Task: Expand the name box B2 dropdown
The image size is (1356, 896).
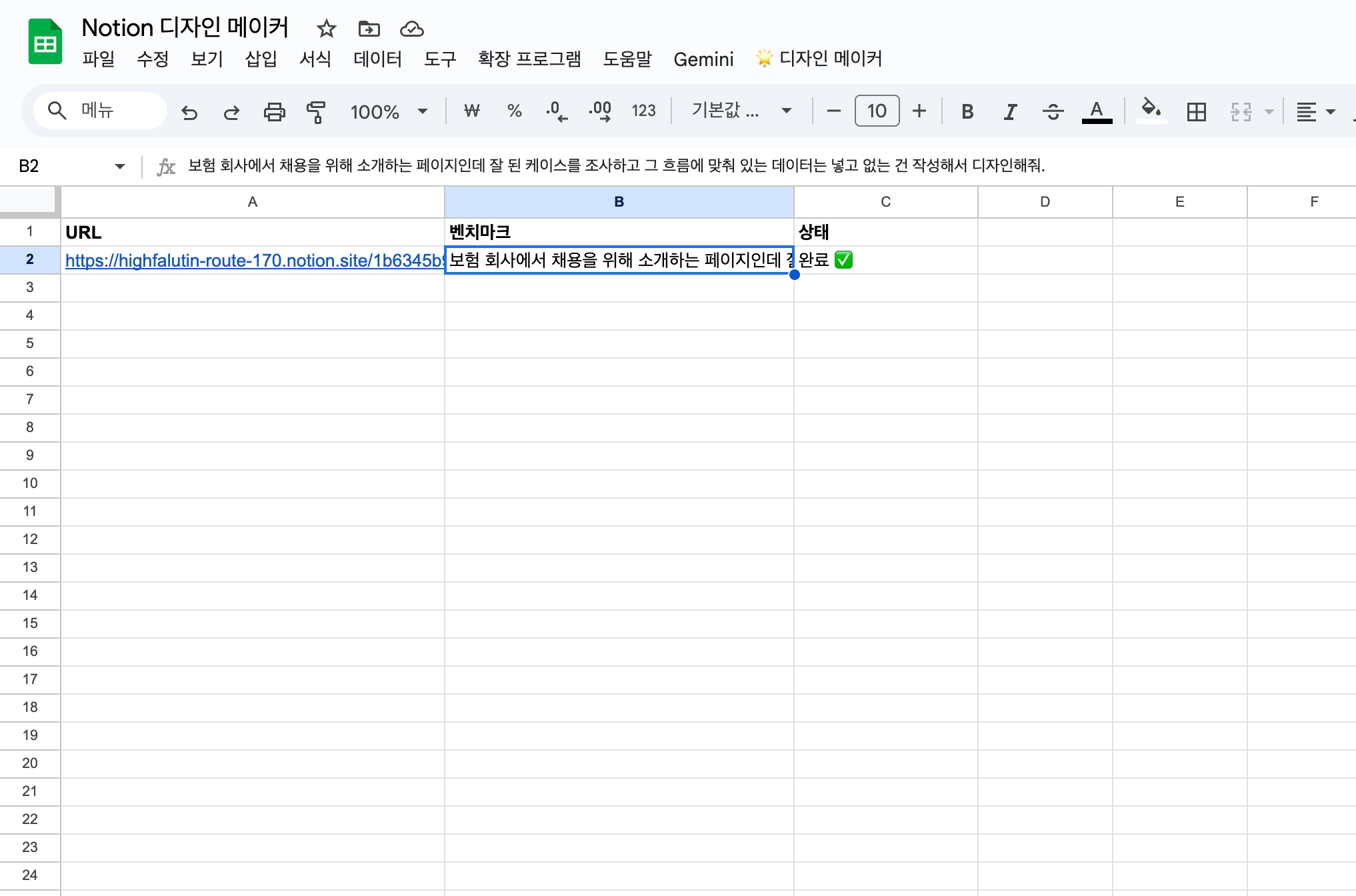Action: tap(120, 166)
